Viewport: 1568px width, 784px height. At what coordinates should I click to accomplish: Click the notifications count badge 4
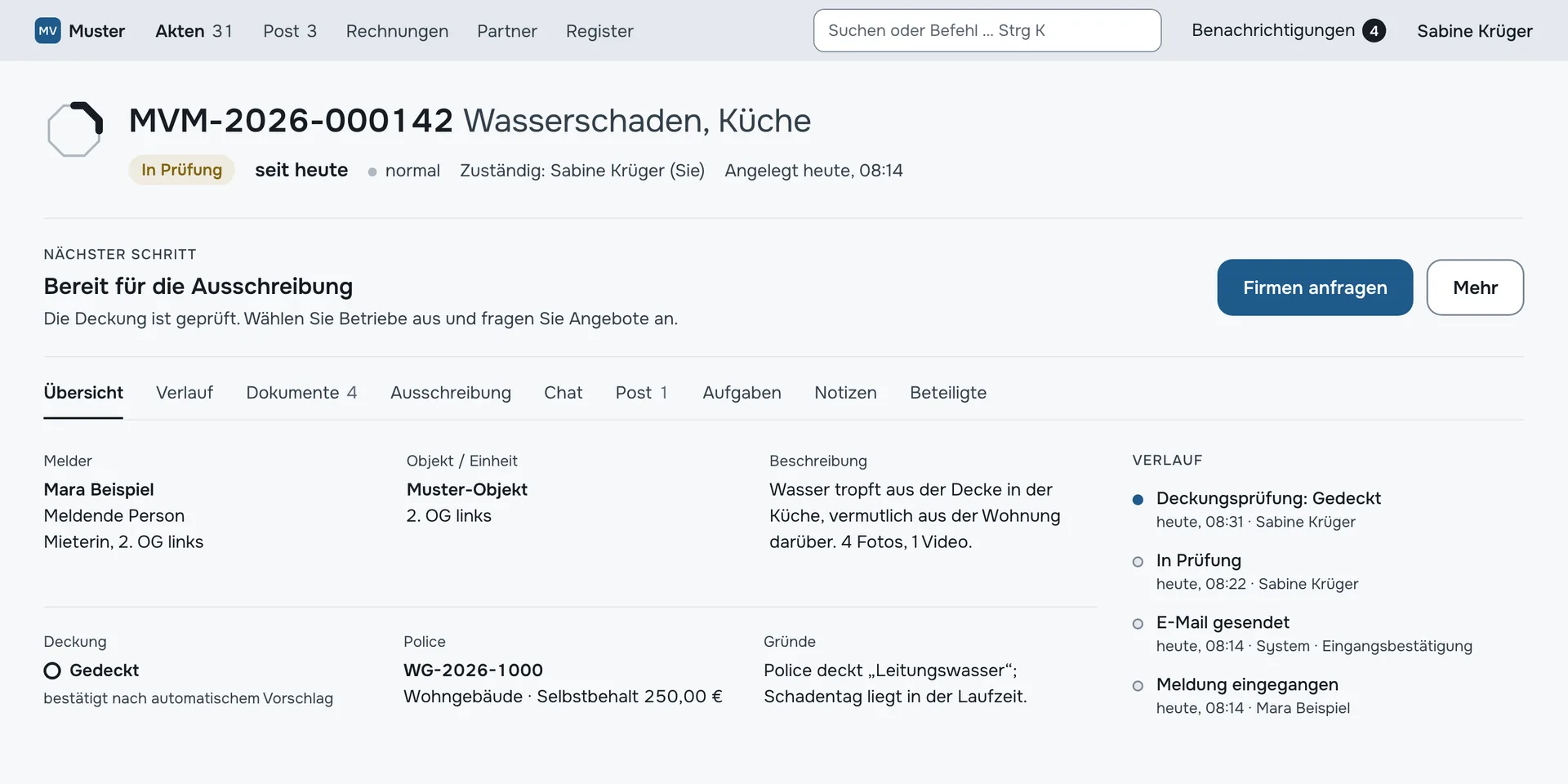(1374, 31)
